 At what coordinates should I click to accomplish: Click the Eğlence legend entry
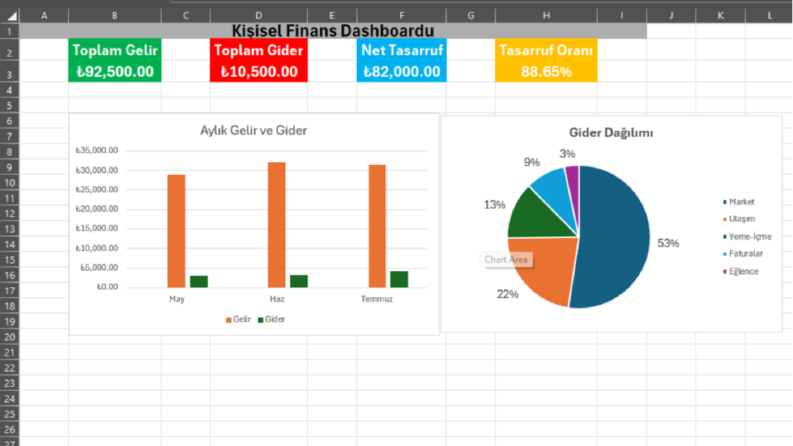click(741, 271)
